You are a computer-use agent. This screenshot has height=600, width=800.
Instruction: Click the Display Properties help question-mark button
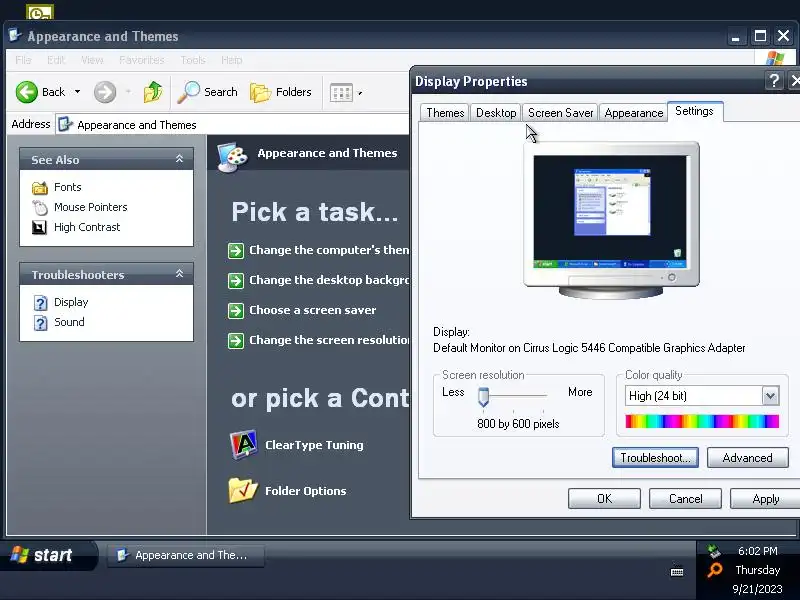coord(774,81)
